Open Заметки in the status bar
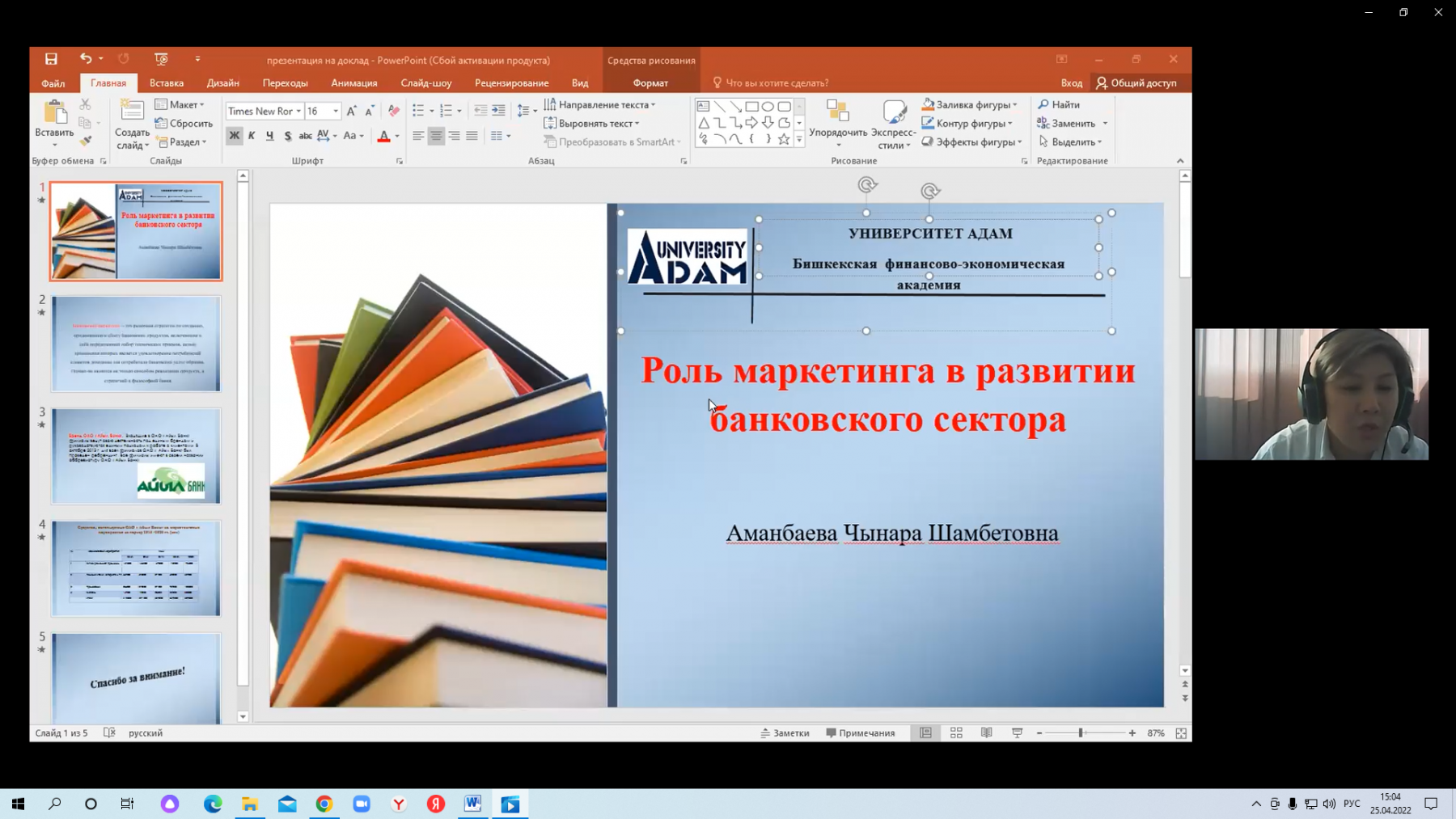The height and width of the screenshot is (819, 1456). [785, 732]
